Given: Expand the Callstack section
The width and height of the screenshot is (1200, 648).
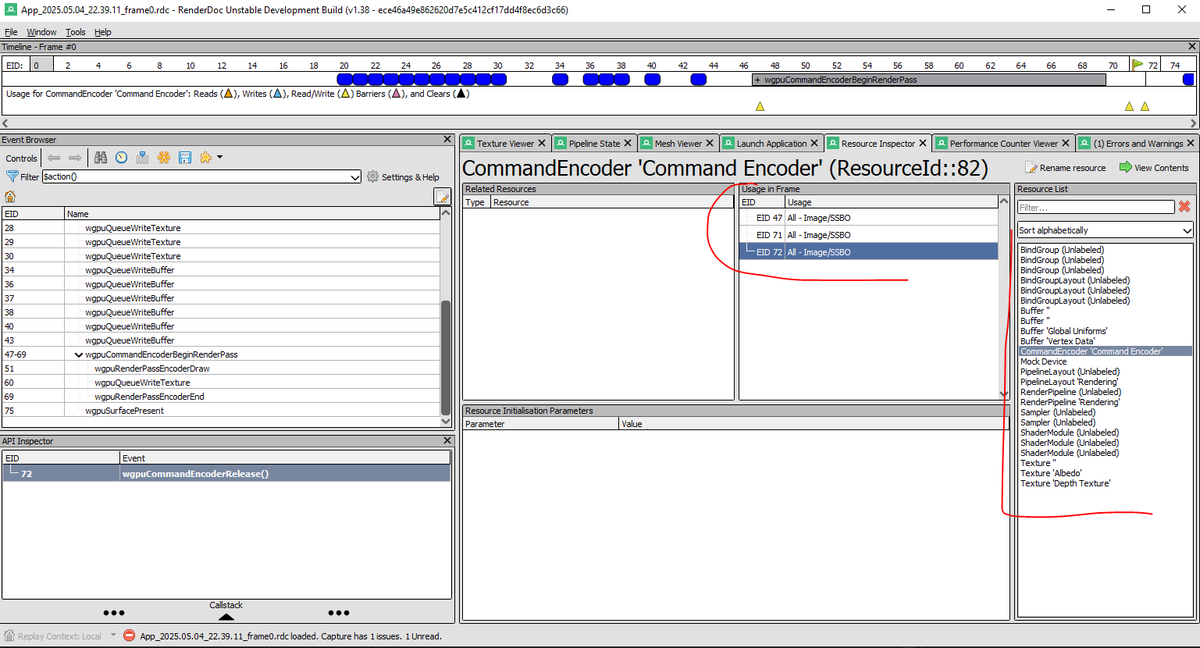Looking at the screenshot, I should pyautogui.click(x=226, y=612).
